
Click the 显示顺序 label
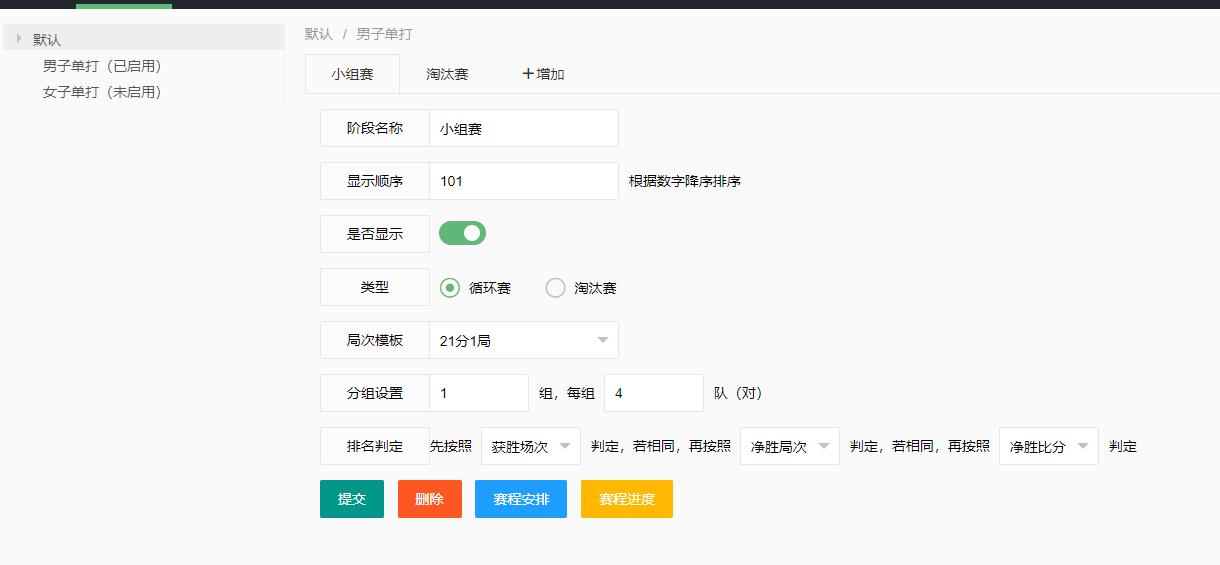(375, 181)
